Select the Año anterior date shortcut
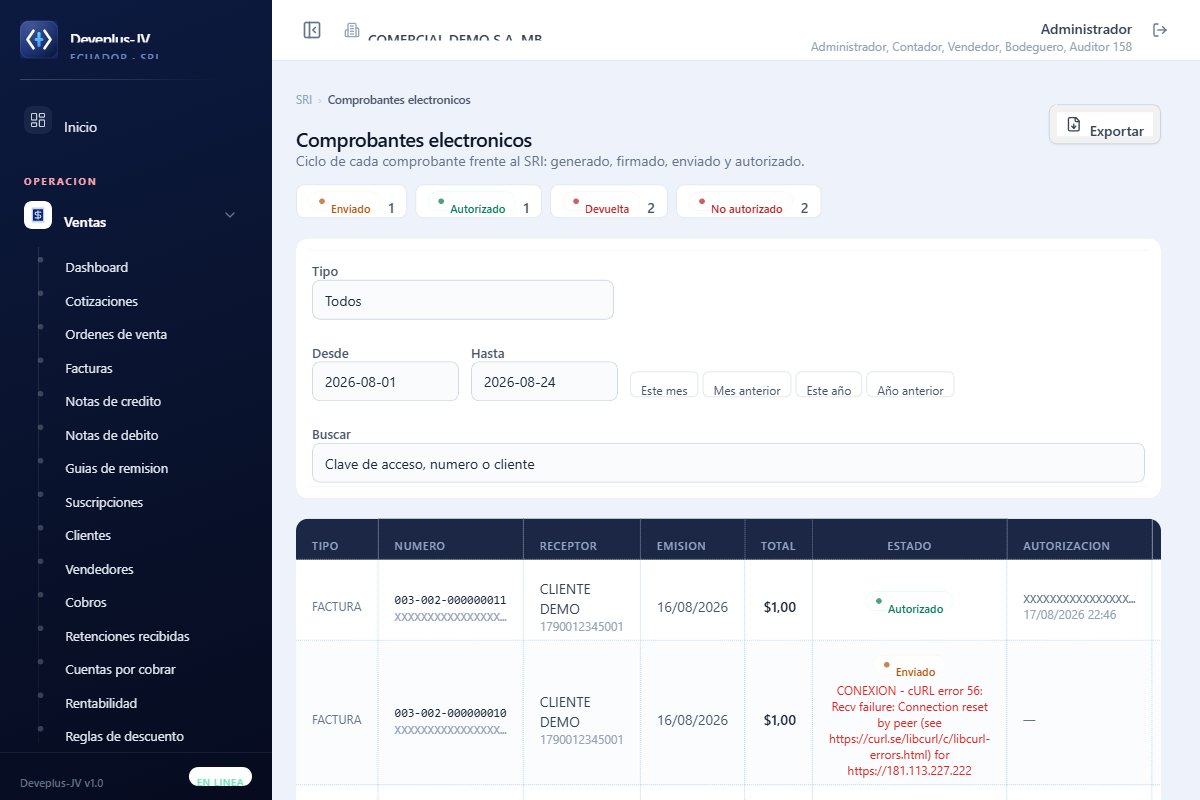 (910, 385)
